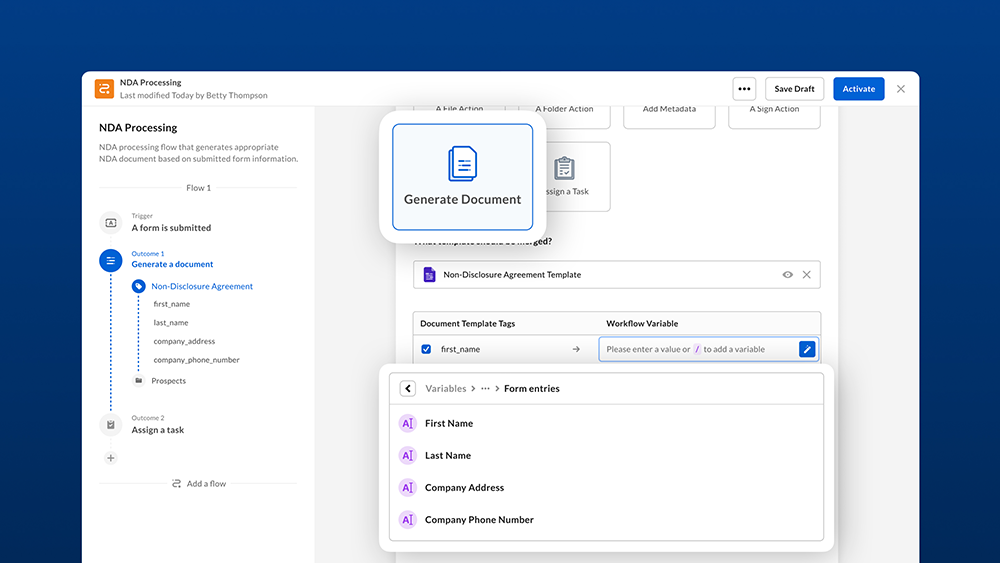Click the Outcome 1 generate document circle icon
The image size is (1000, 563).
click(110, 260)
